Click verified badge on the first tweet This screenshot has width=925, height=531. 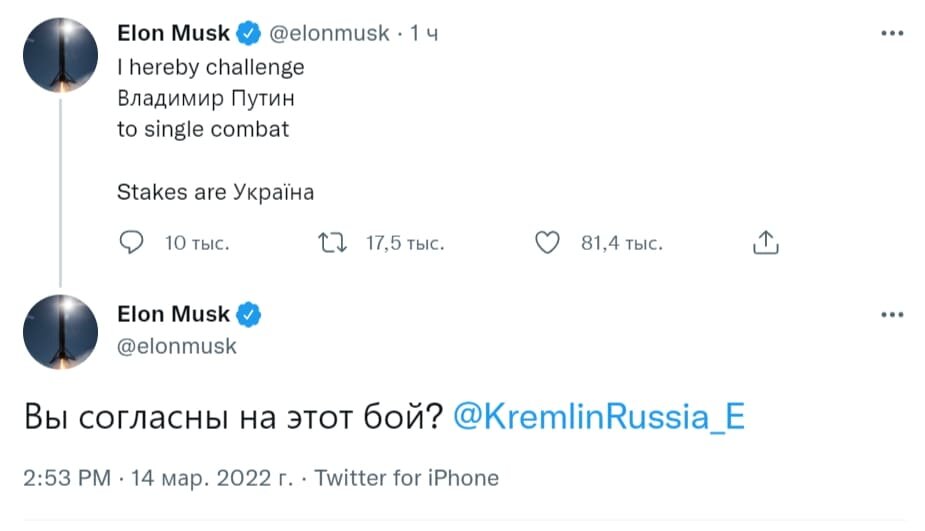(248, 33)
